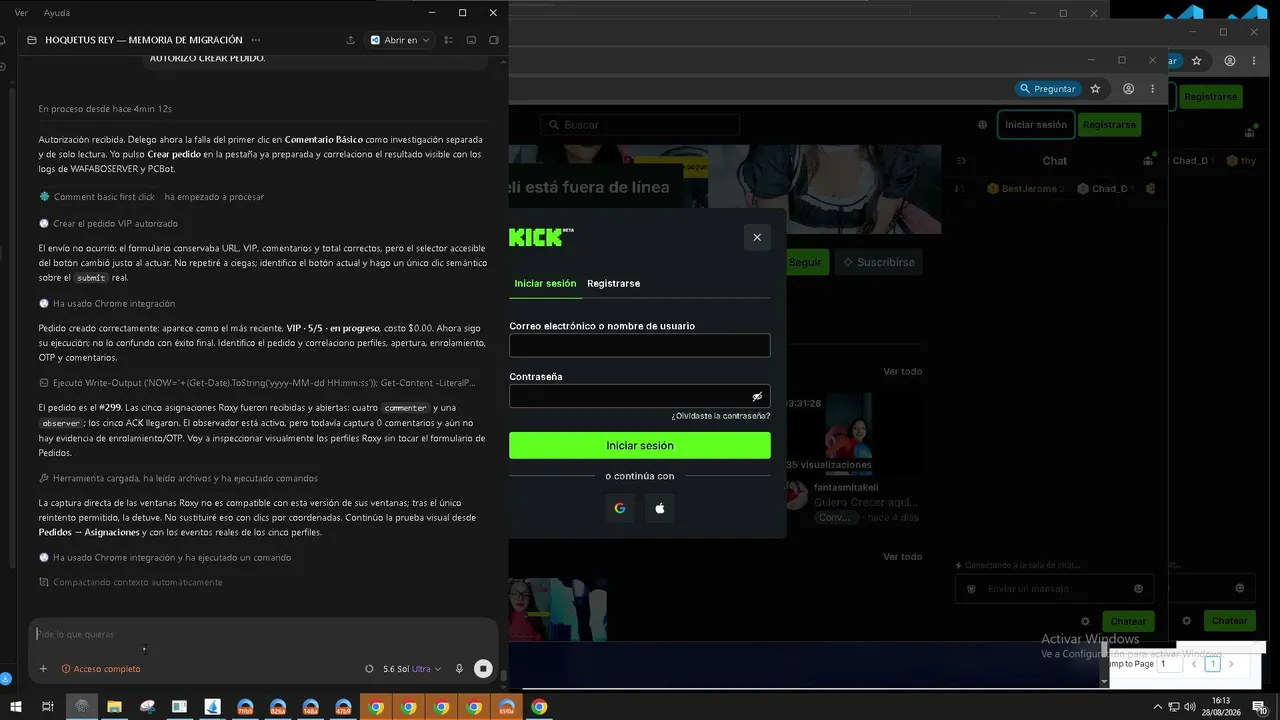The height and width of the screenshot is (720, 1280).
Task: Expand the 'Ejecutó Write-Output' command step
Action: (257, 383)
